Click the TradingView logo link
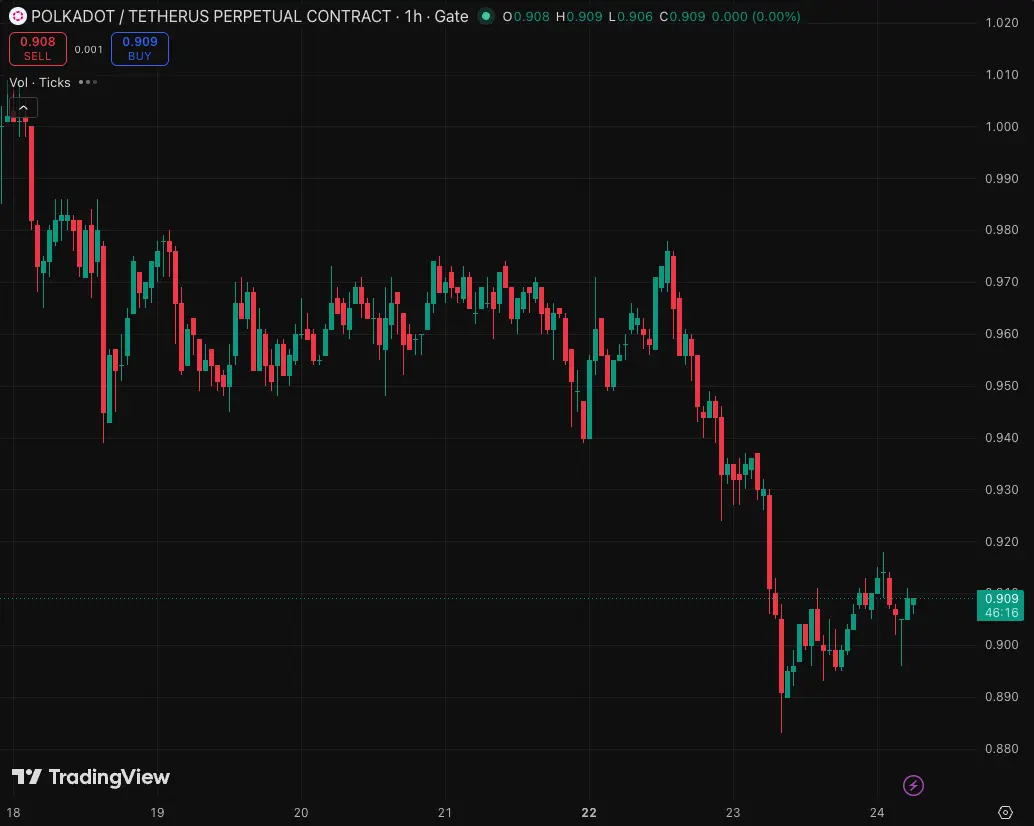The width and height of the screenshot is (1034, 826). coord(91,777)
